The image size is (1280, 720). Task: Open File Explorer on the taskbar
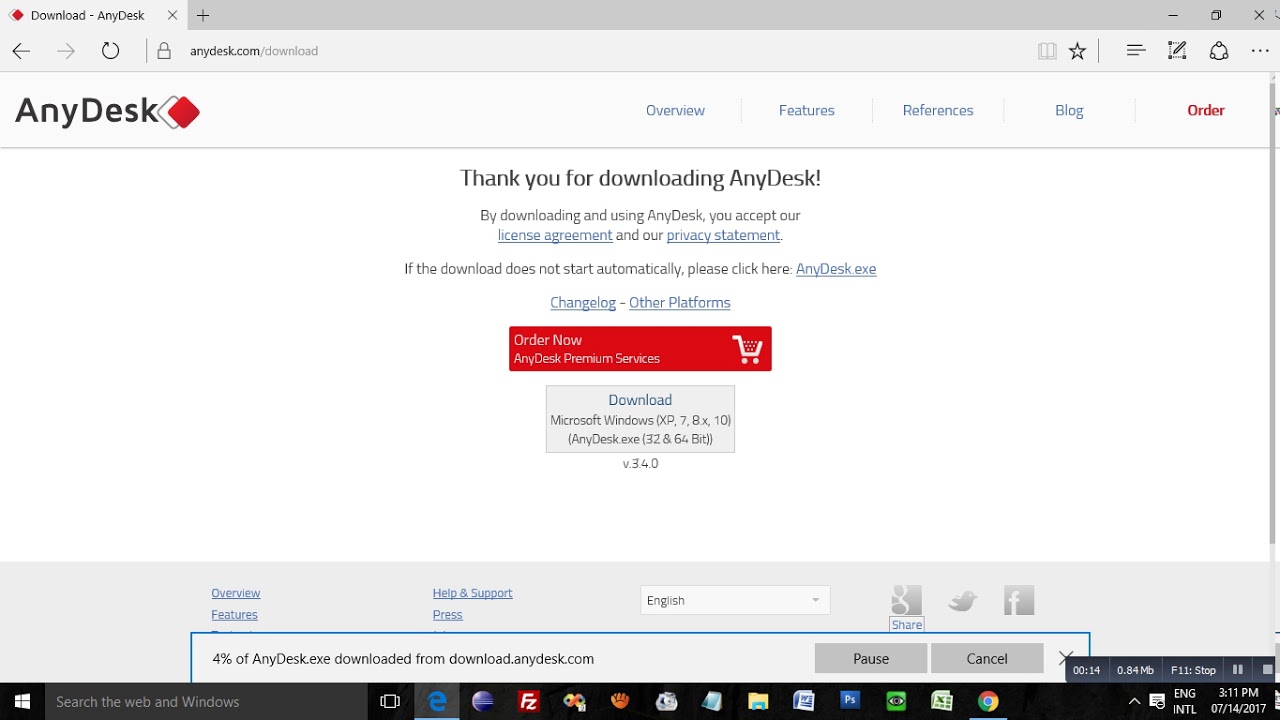coord(758,702)
